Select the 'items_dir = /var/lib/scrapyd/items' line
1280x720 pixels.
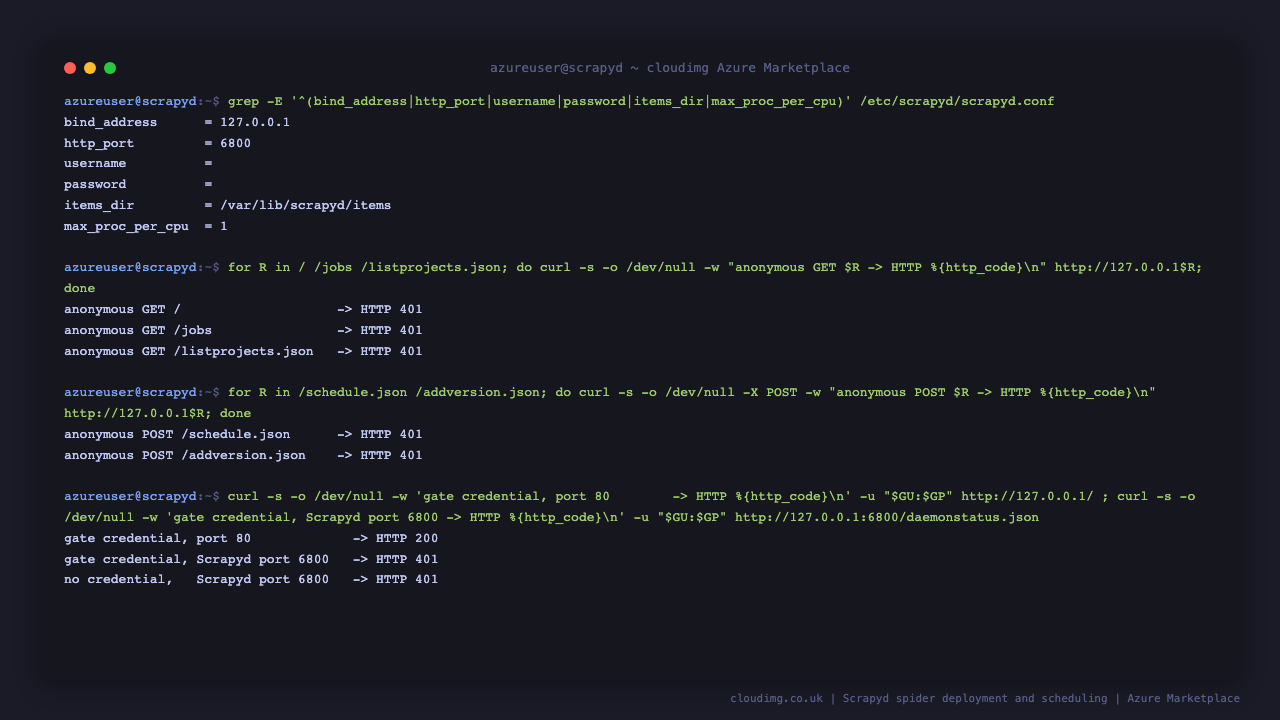point(227,205)
